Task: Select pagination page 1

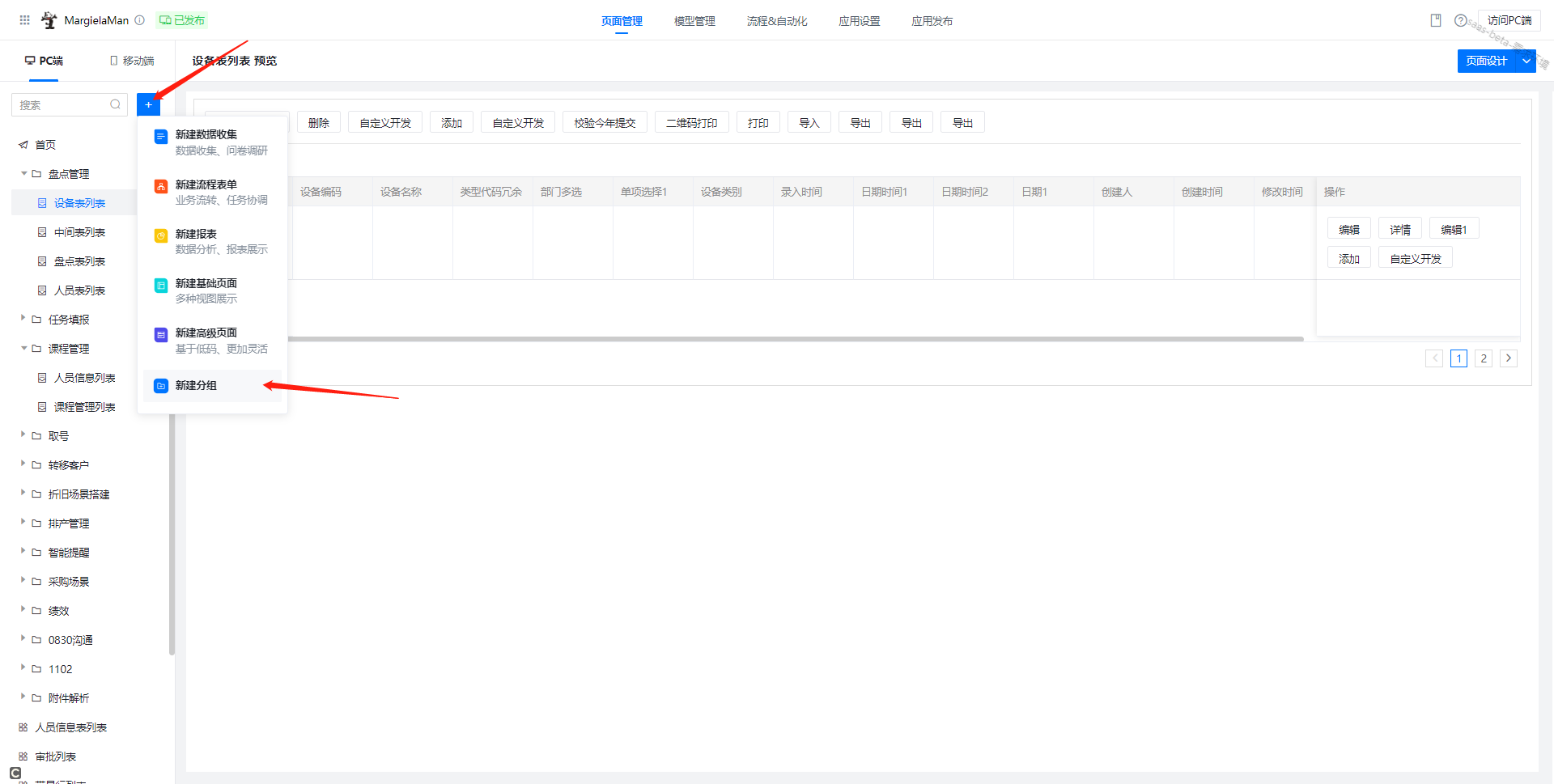Action: [1459, 358]
